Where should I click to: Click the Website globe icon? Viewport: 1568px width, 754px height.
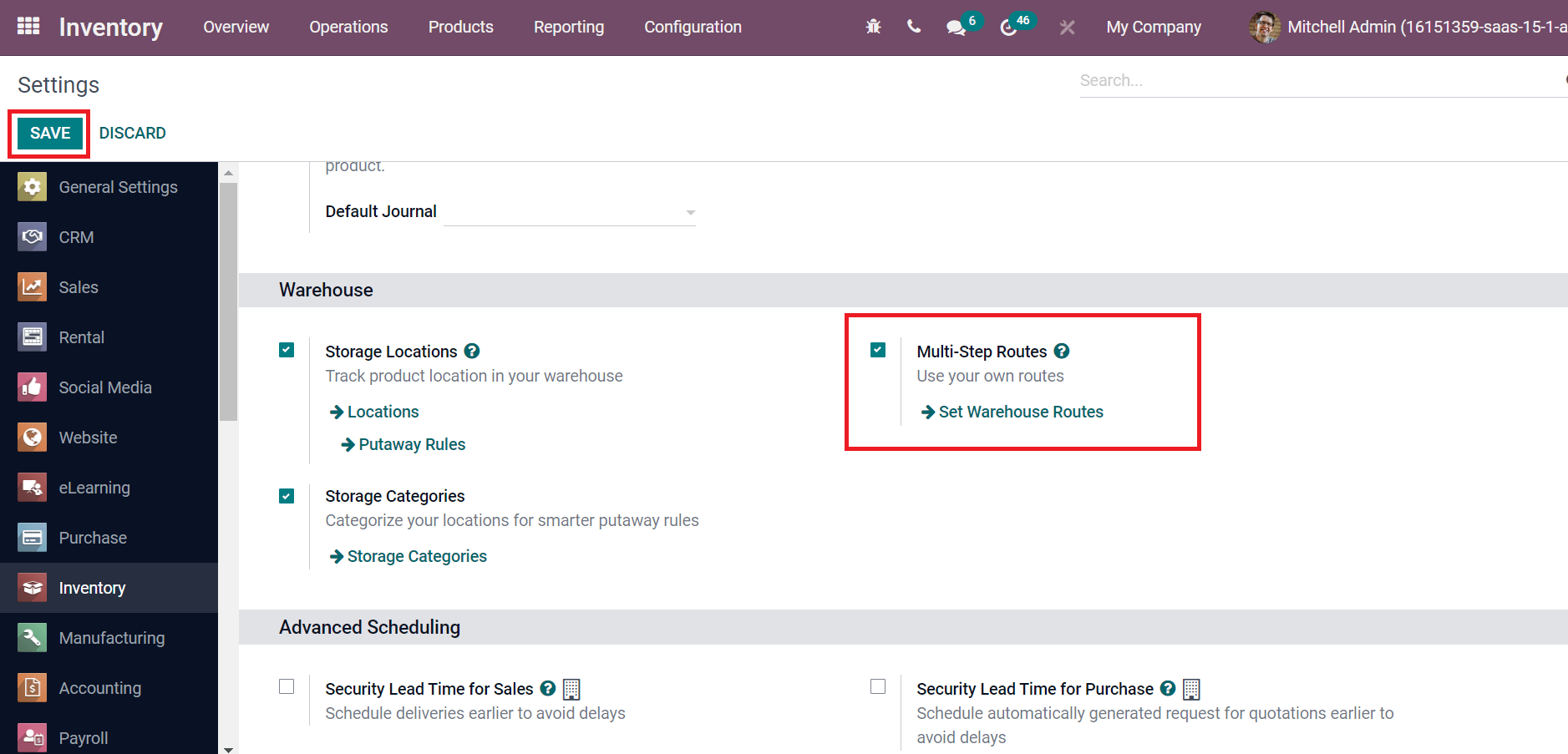click(32, 438)
